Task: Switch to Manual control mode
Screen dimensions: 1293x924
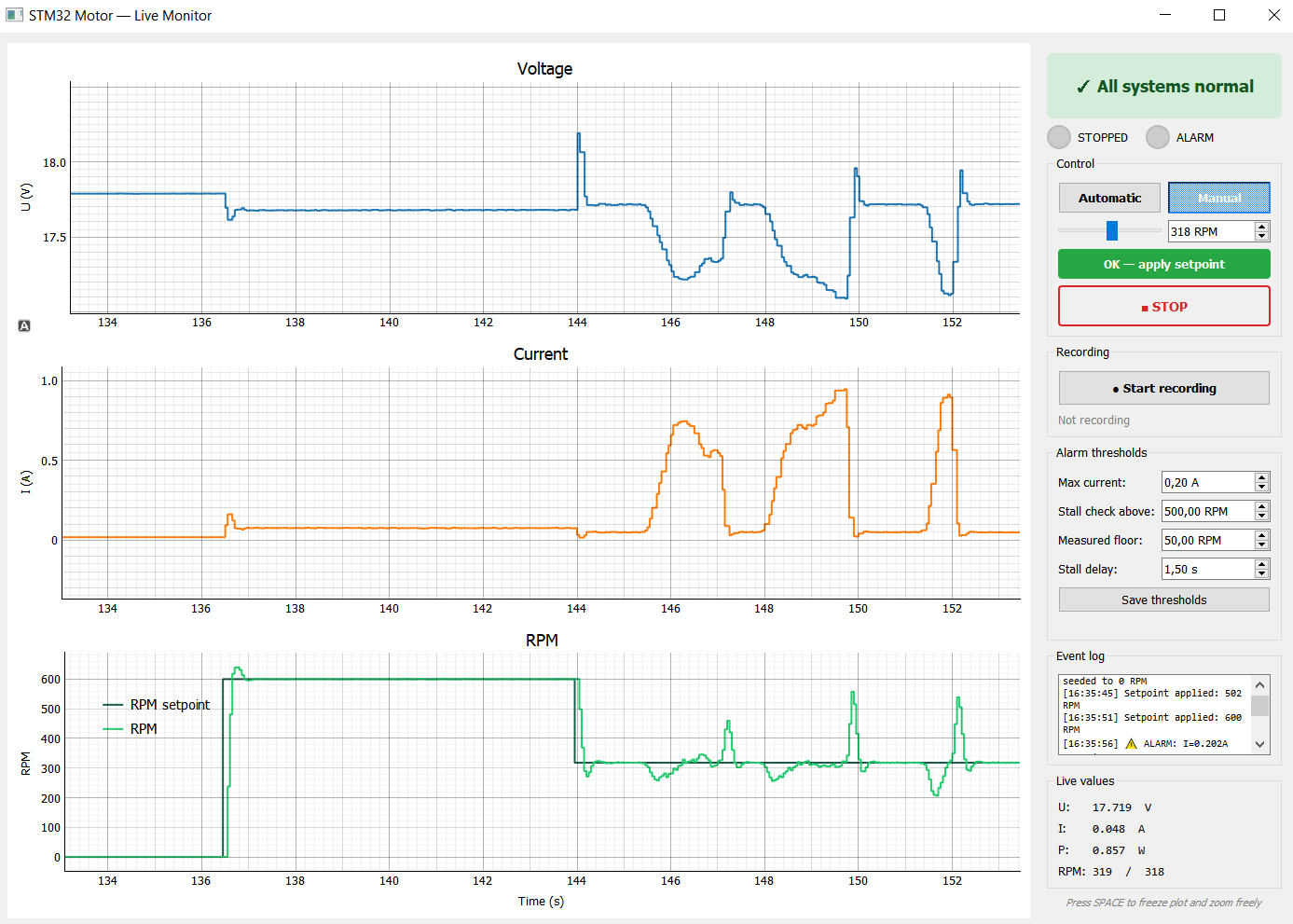Action: 1219,198
